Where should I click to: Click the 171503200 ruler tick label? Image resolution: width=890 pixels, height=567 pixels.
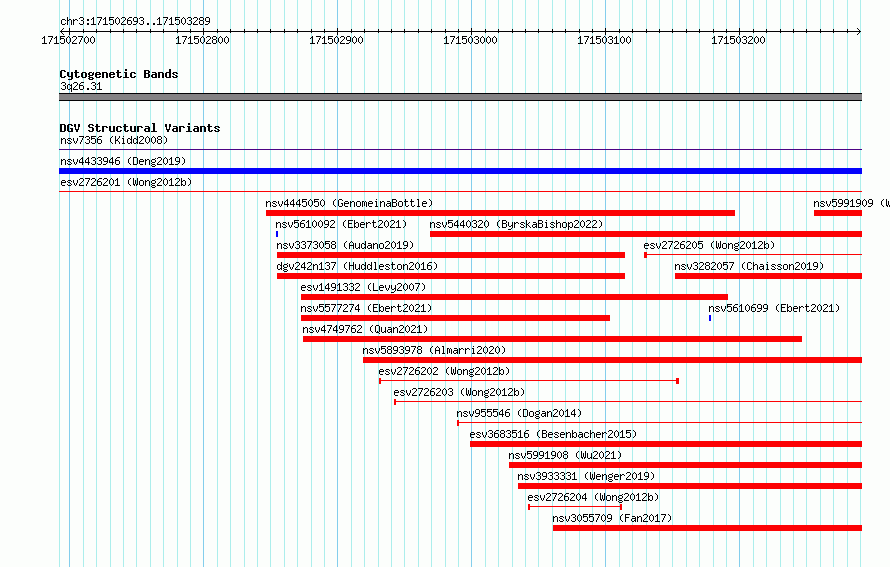[738, 40]
